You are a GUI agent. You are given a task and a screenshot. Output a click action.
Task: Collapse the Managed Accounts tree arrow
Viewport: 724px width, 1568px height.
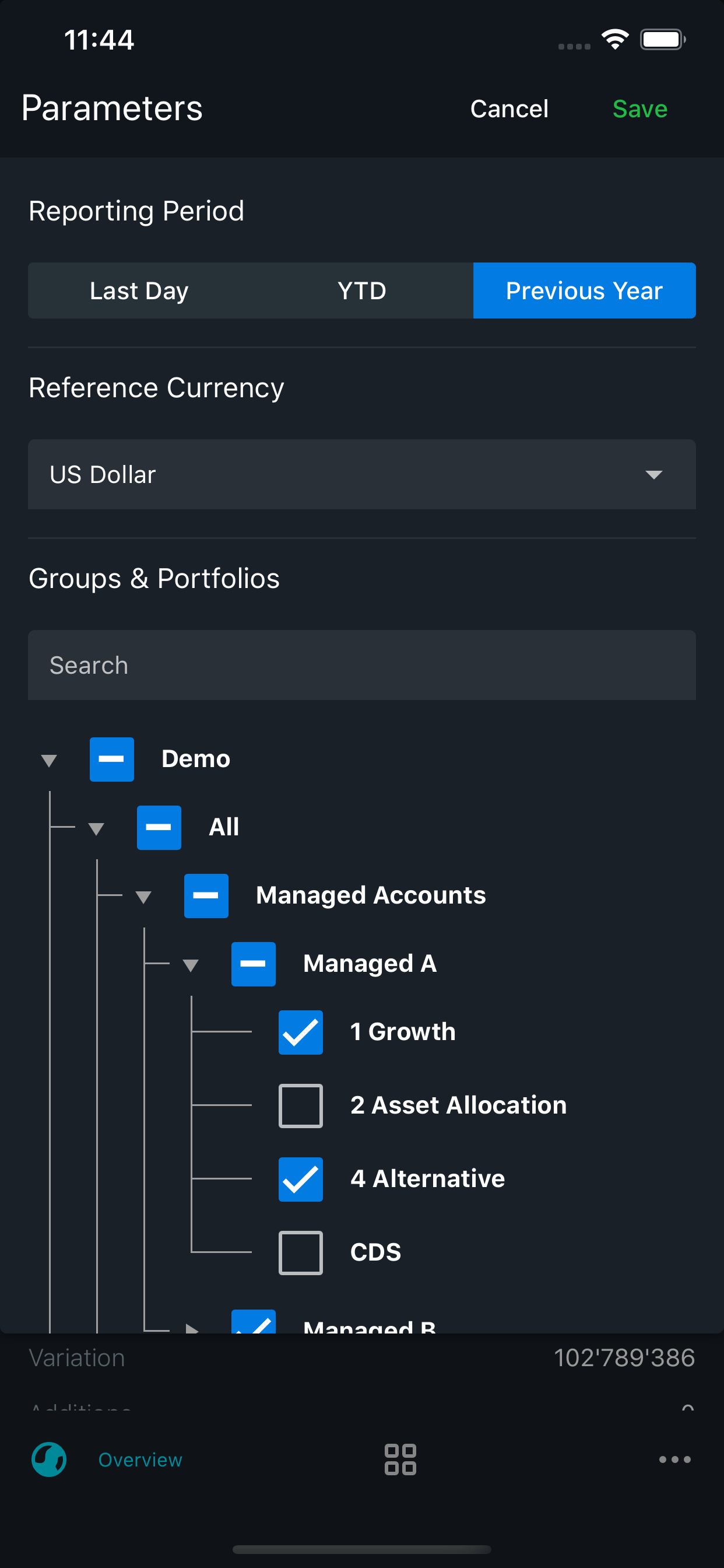pyautogui.click(x=143, y=897)
